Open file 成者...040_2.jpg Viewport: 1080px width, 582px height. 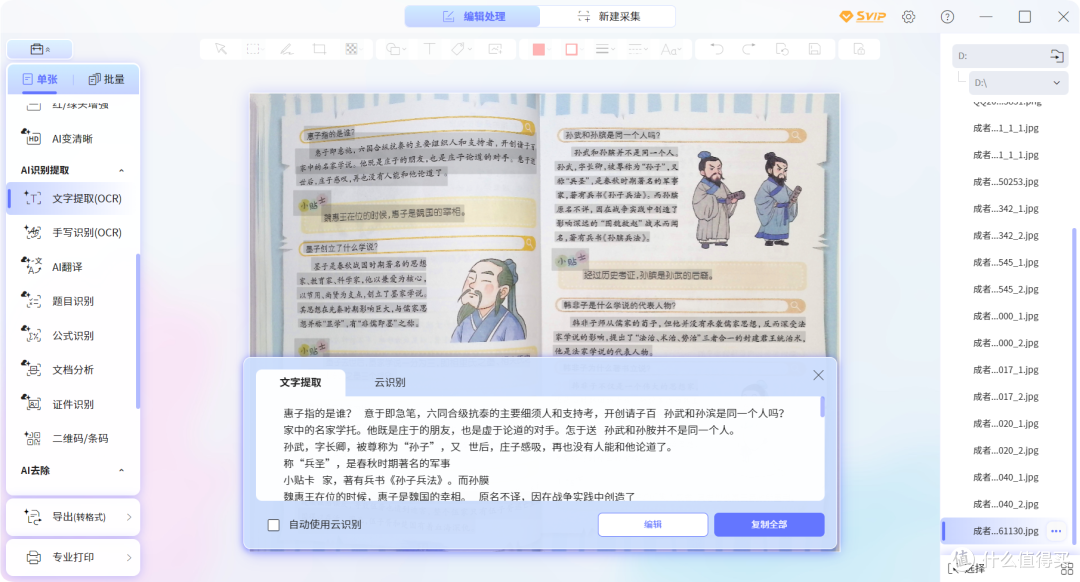click(x=1006, y=504)
